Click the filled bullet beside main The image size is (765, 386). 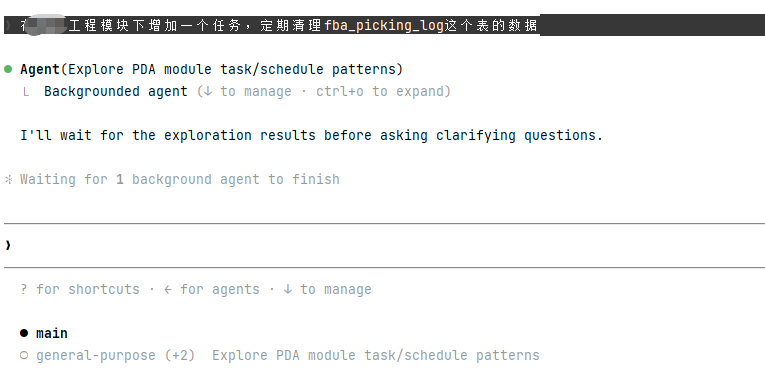pyautogui.click(x=24, y=333)
